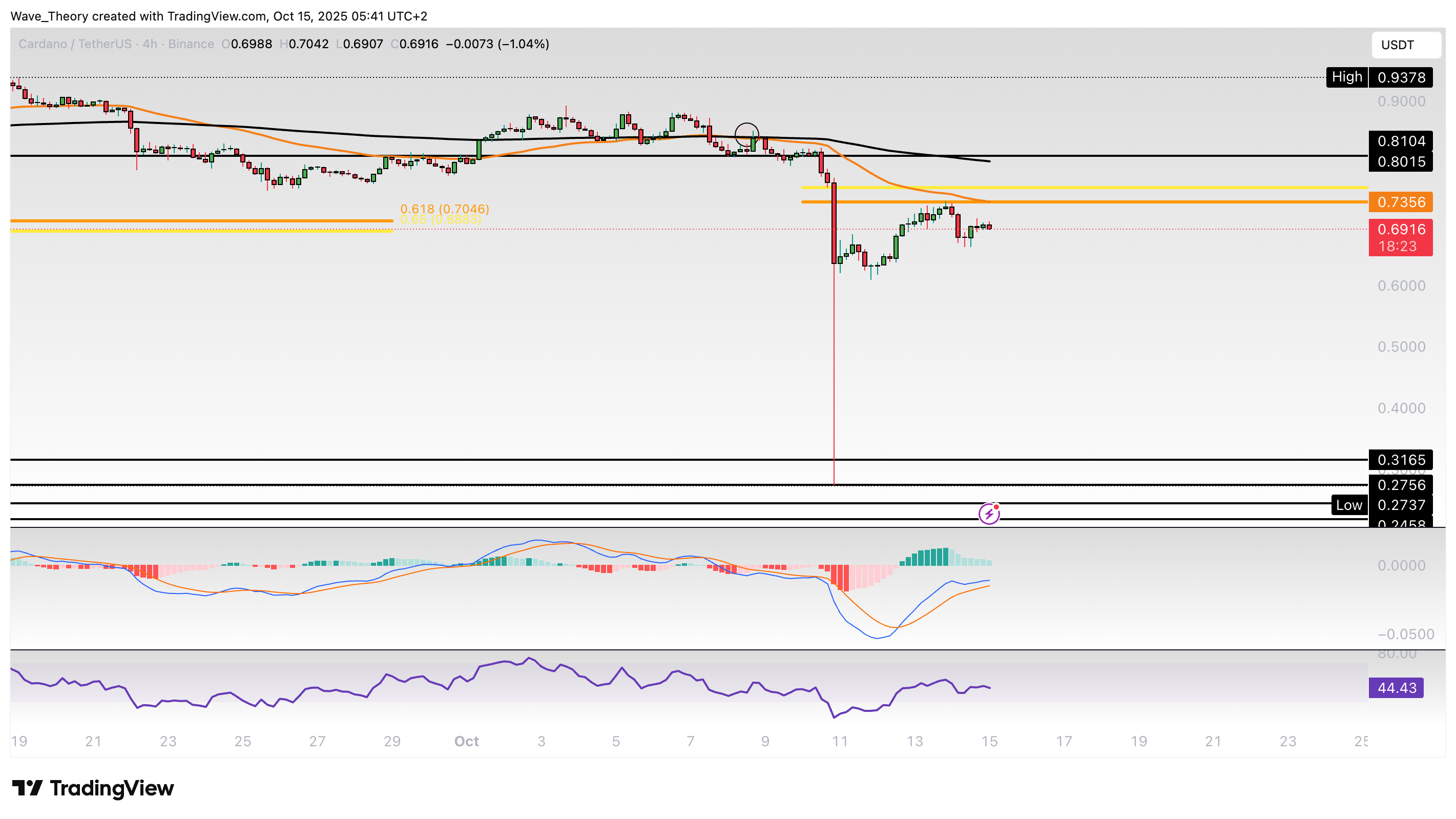1456x819 pixels.
Task: Click the 0.8015 price level label
Action: coord(1400,162)
